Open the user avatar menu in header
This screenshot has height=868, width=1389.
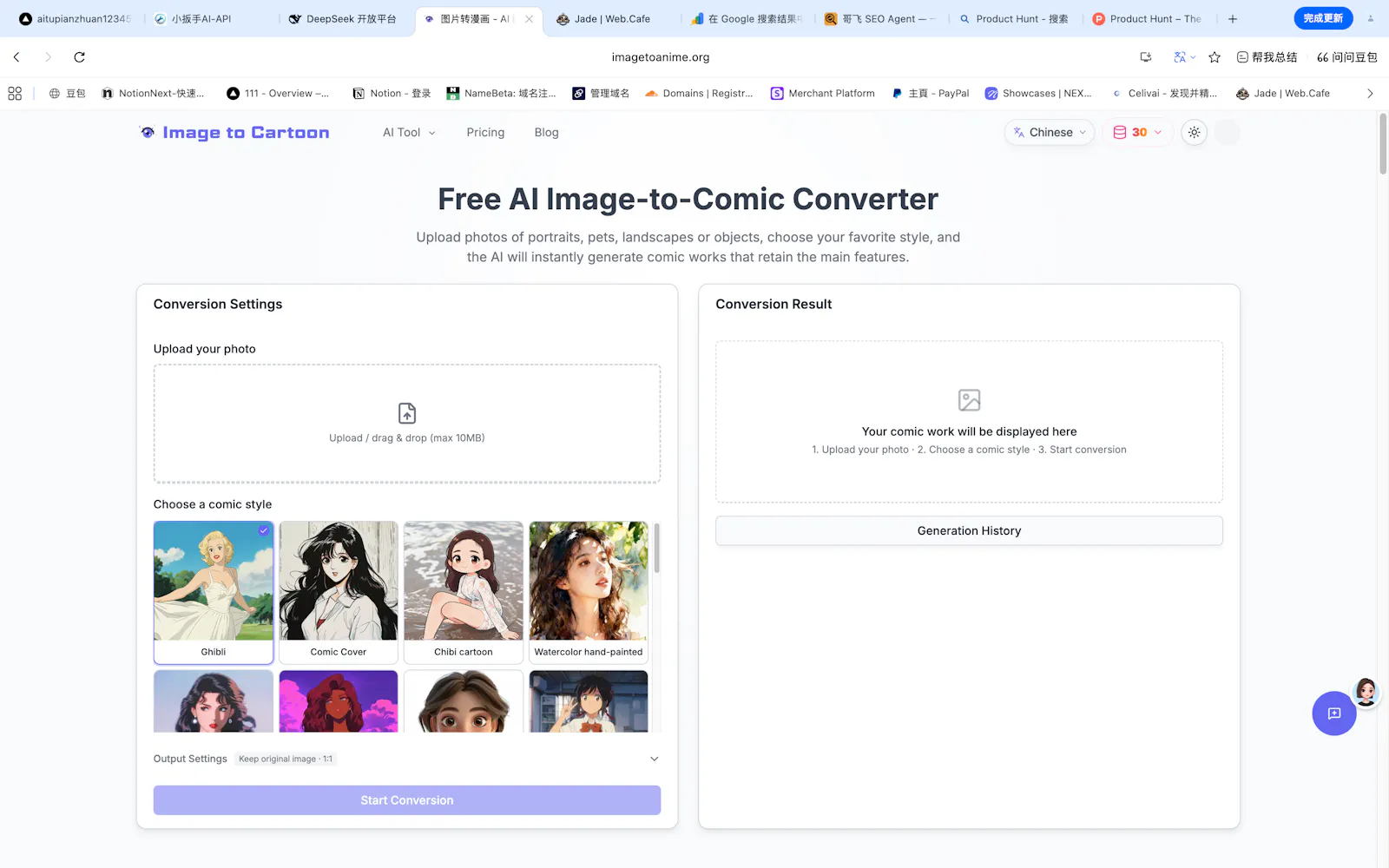point(1227,133)
